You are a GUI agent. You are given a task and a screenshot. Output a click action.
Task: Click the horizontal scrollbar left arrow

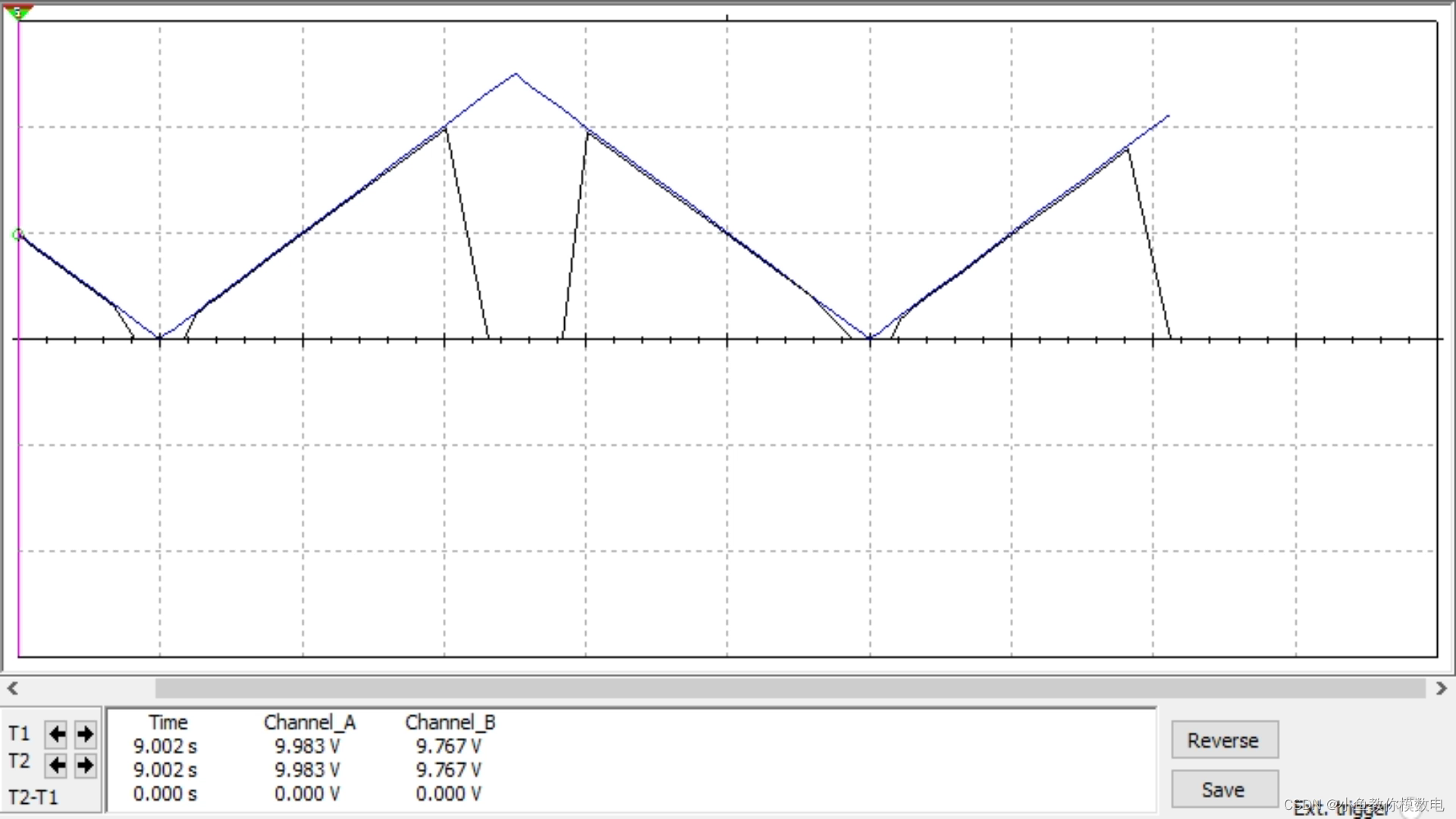(x=12, y=689)
